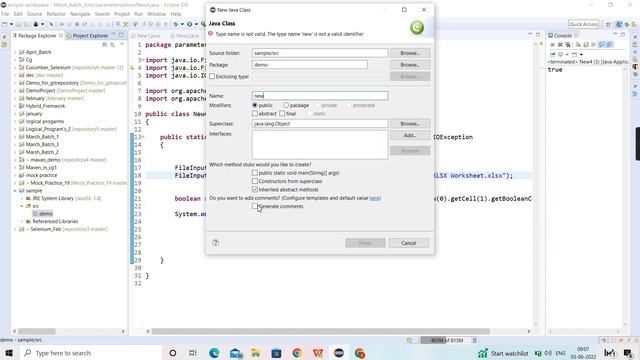Open File Explorer from the taskbar
The height and width of the screenshot is (360, 640).
coord(256,353)
